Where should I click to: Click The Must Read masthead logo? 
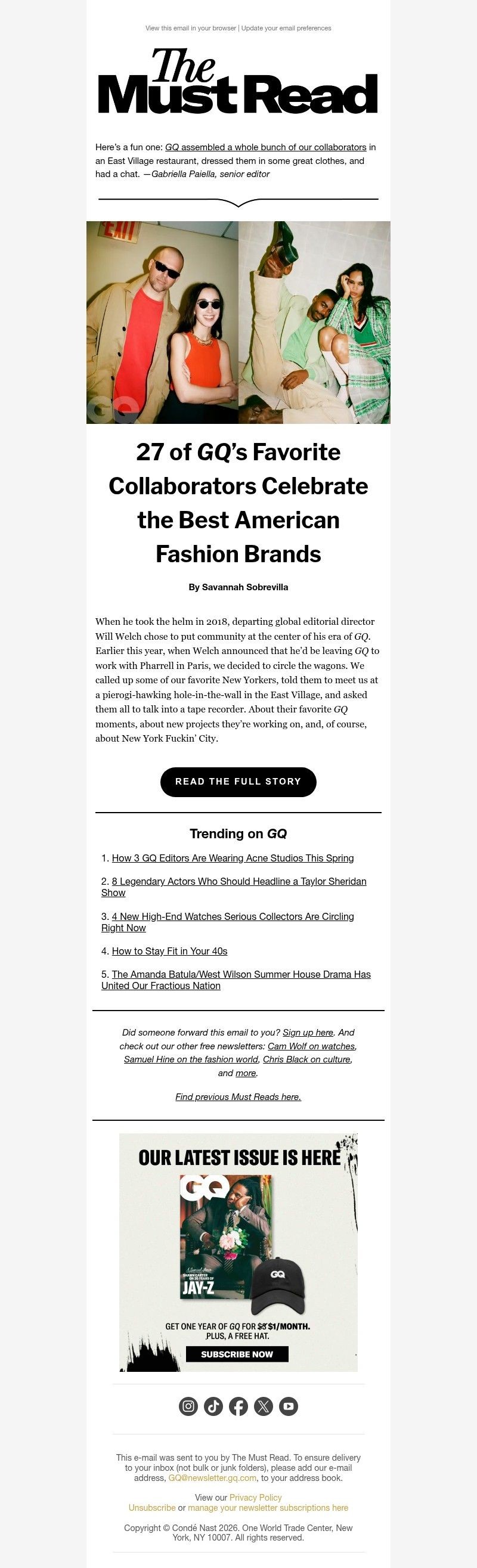(237, 85)
